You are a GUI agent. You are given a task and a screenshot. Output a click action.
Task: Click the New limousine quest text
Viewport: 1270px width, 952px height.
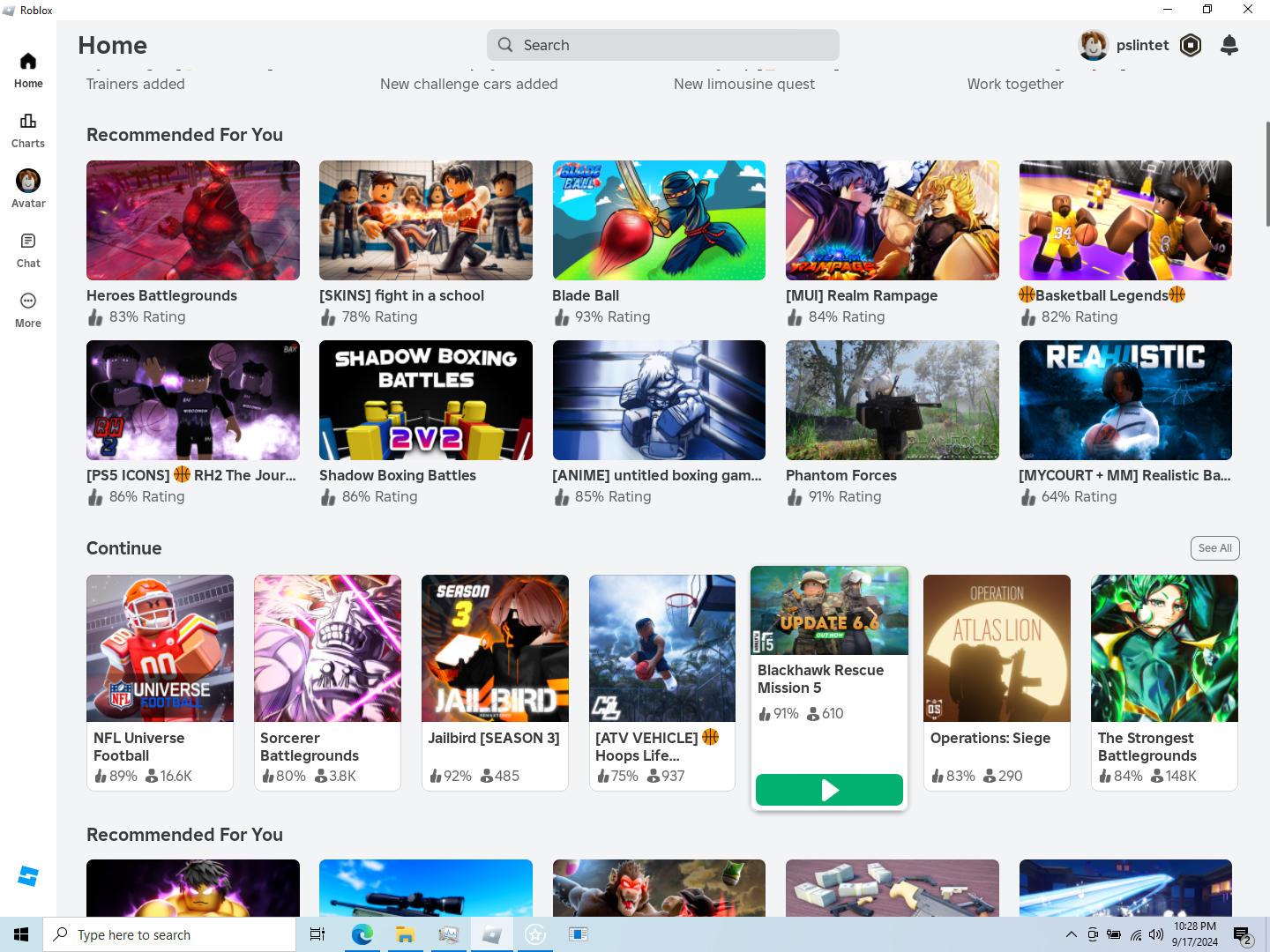pos(744,84)
